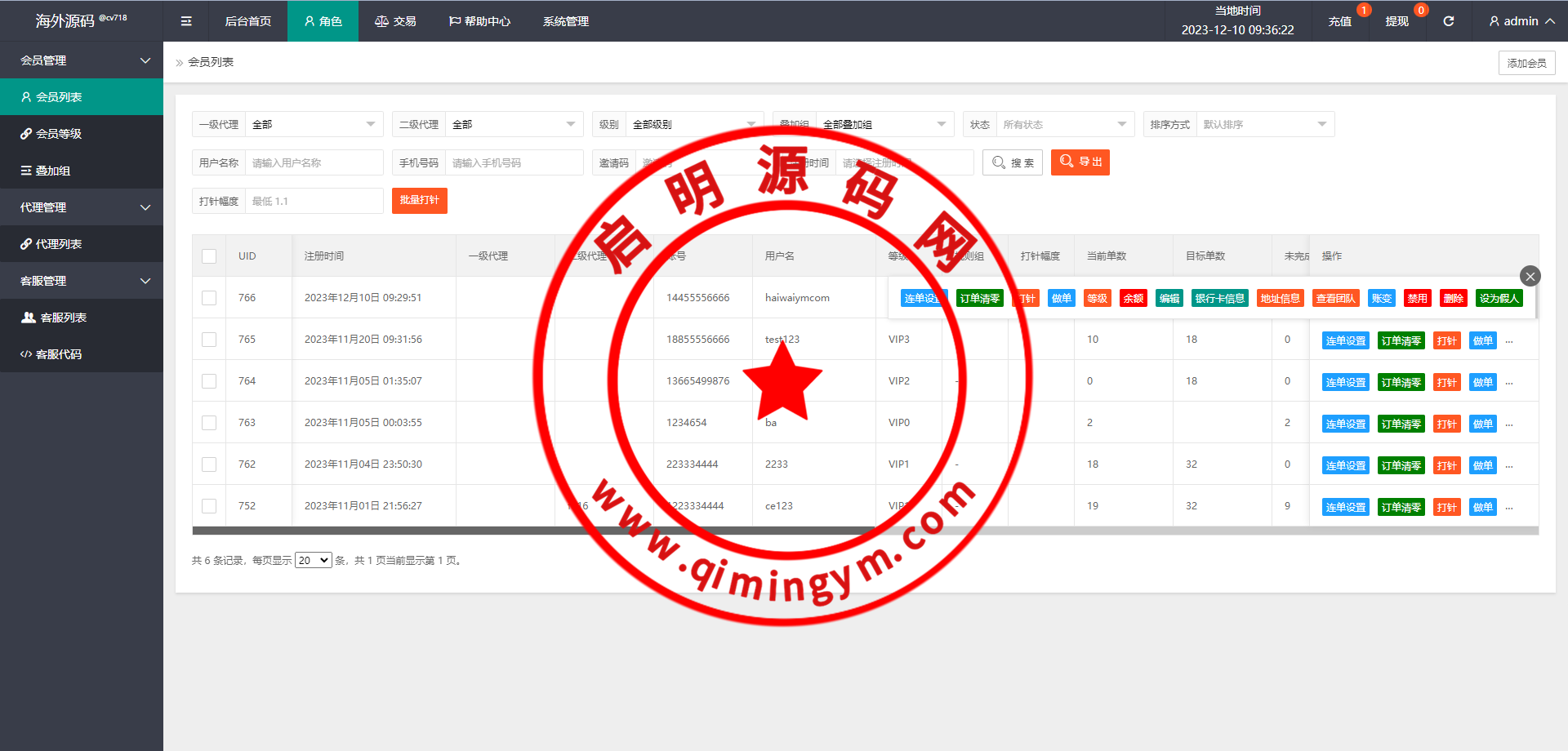The image size is (1568, 751).
Task: Click the 提现 withdrawal notification item
Action: point(1396,21)
